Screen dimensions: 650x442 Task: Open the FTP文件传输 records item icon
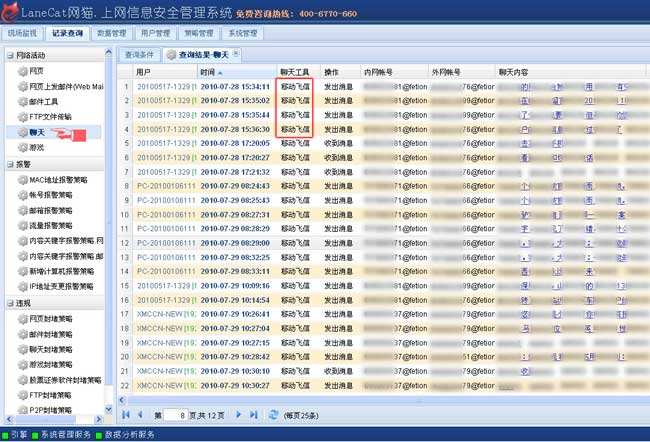23,117
